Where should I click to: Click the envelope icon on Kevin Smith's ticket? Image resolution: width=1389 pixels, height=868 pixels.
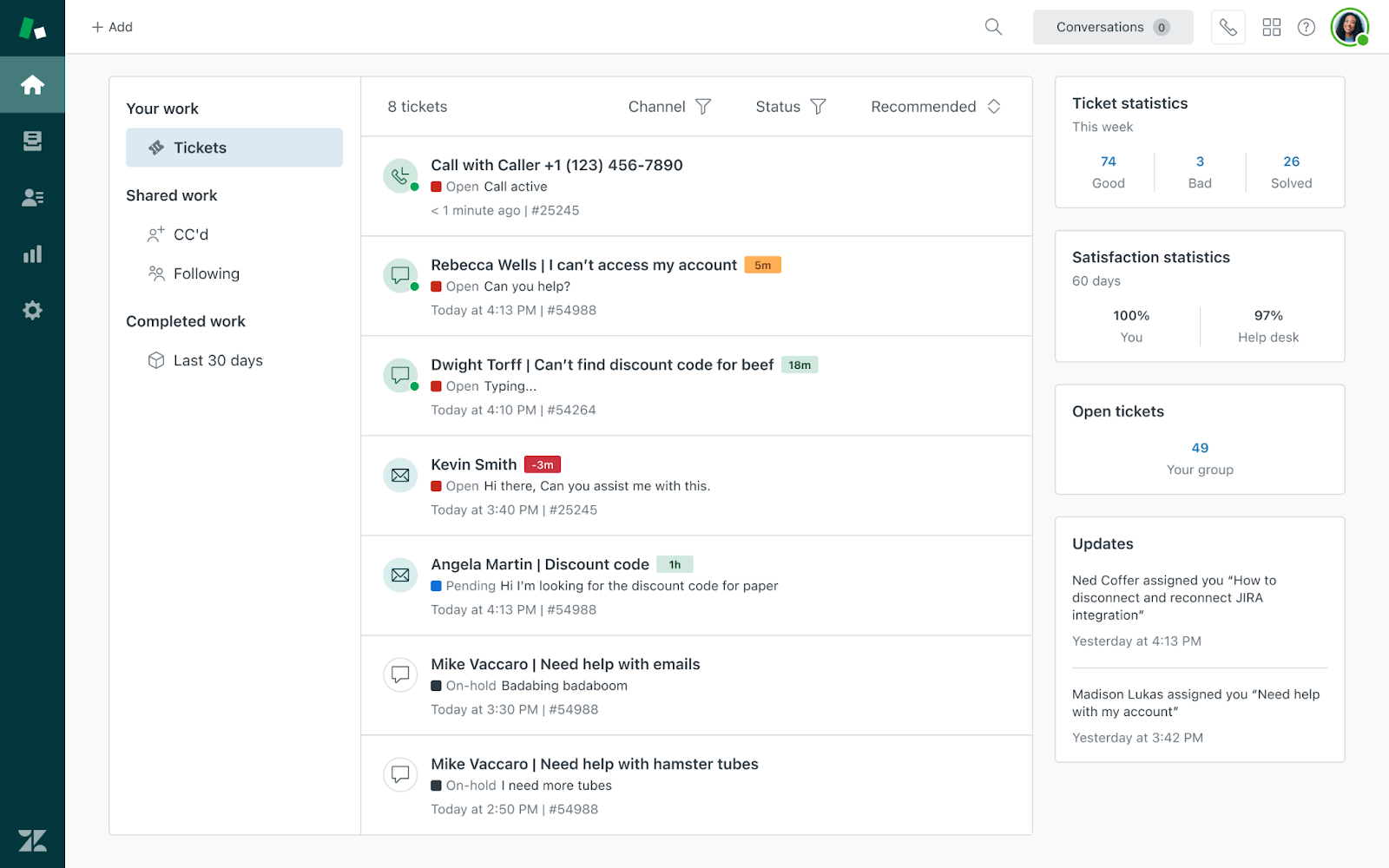pyautogui.click(x=399, y=475)
